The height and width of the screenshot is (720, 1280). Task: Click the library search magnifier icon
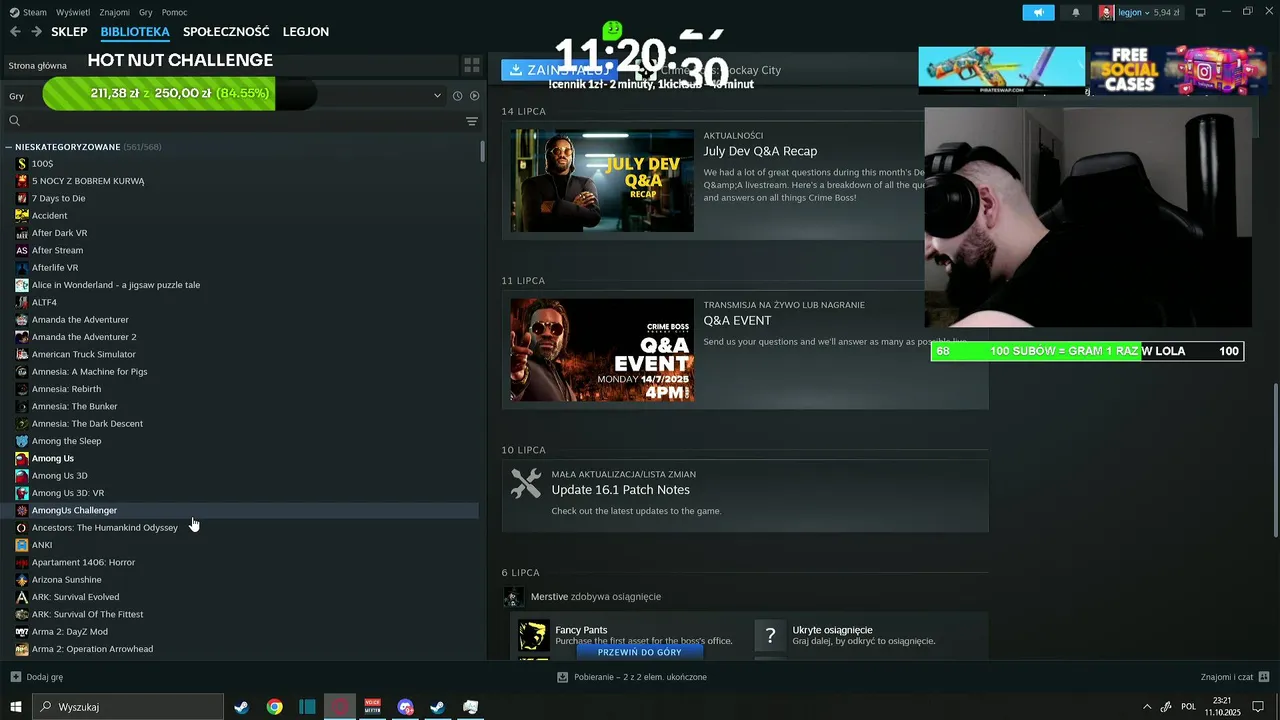(15, 121)
